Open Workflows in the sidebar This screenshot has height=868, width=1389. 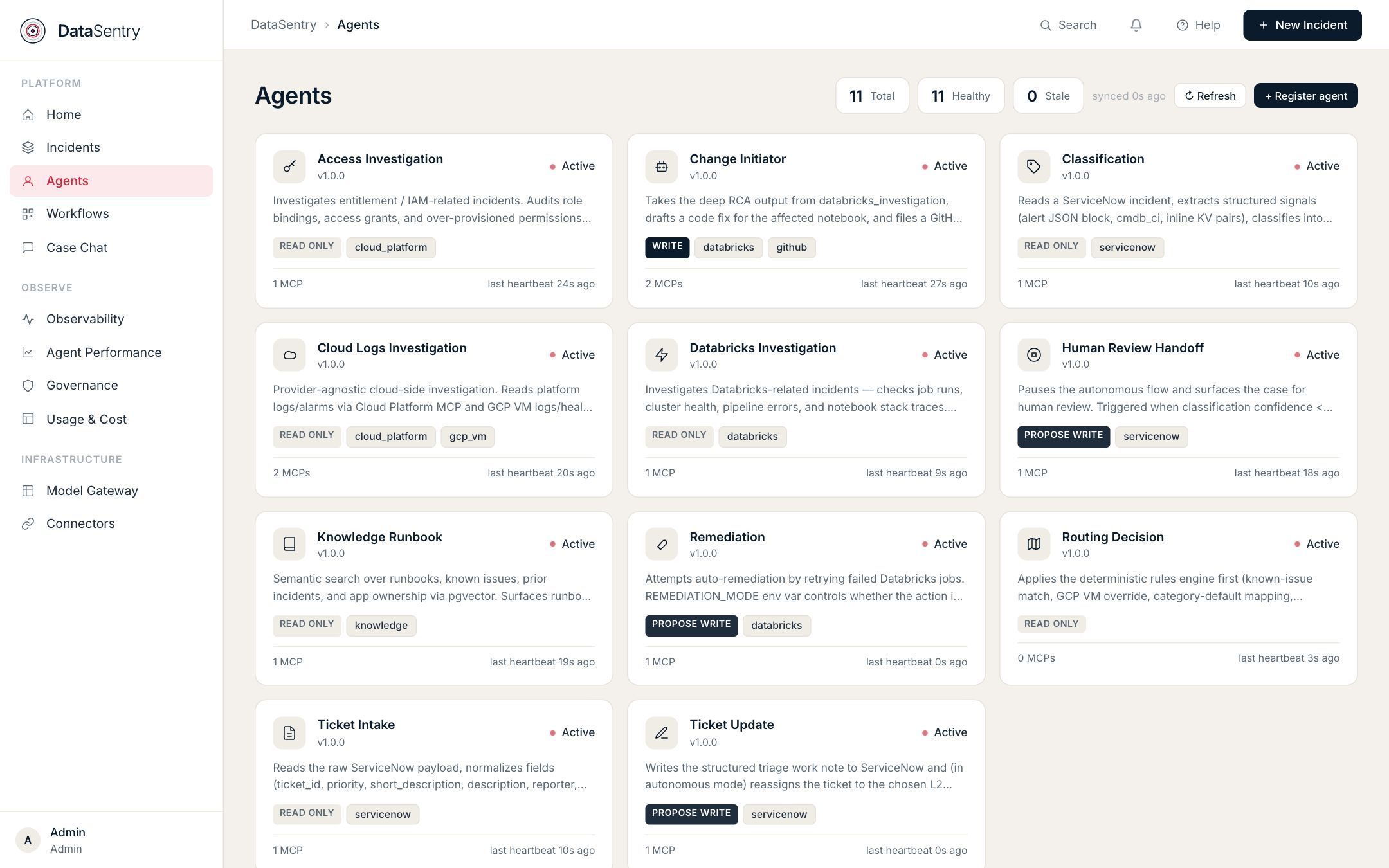tap(111, 214)
